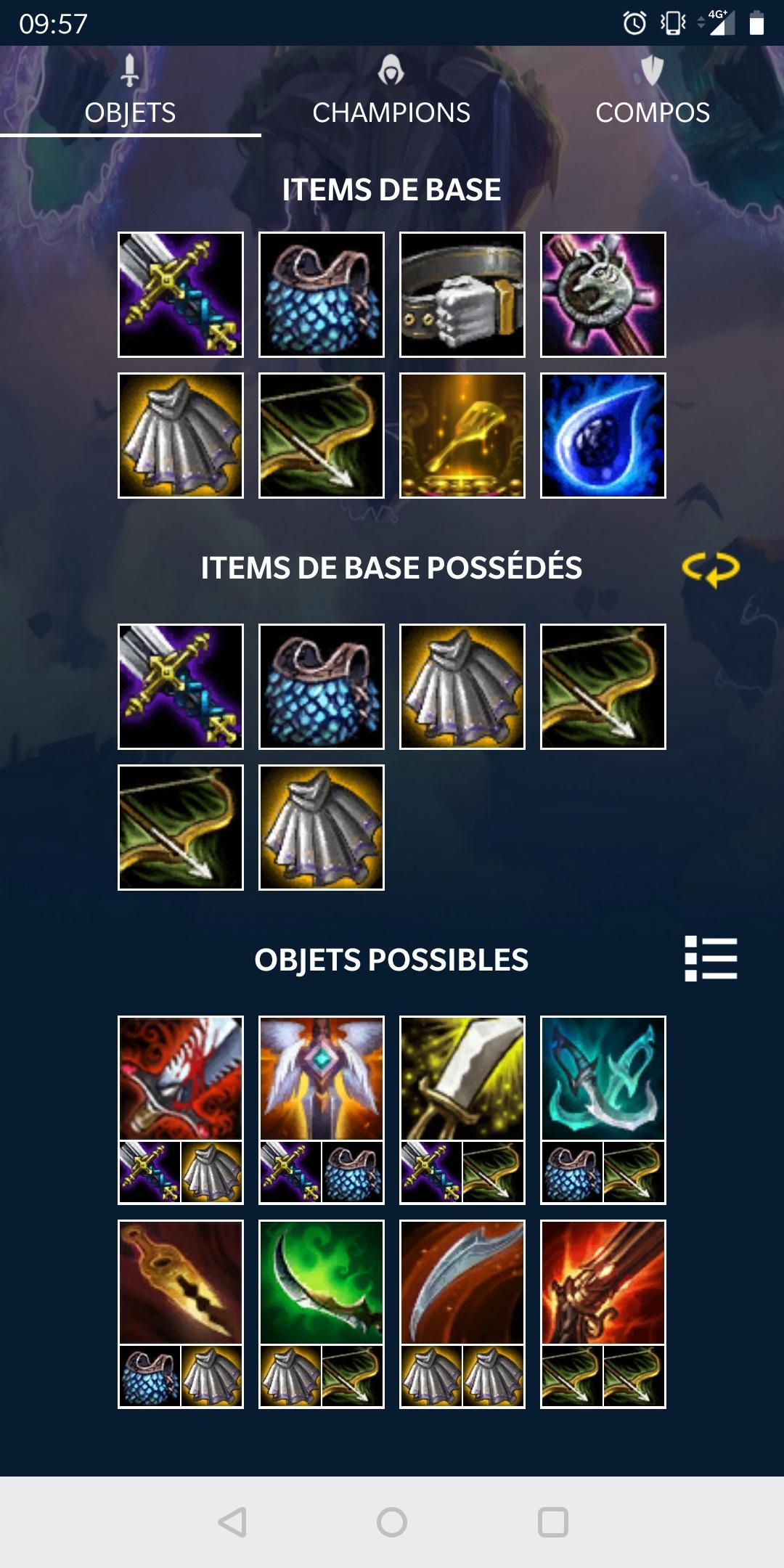Switch to the Champions tab
The image size is (784, 1568).
pyautogui.click(x=391, y=91)
